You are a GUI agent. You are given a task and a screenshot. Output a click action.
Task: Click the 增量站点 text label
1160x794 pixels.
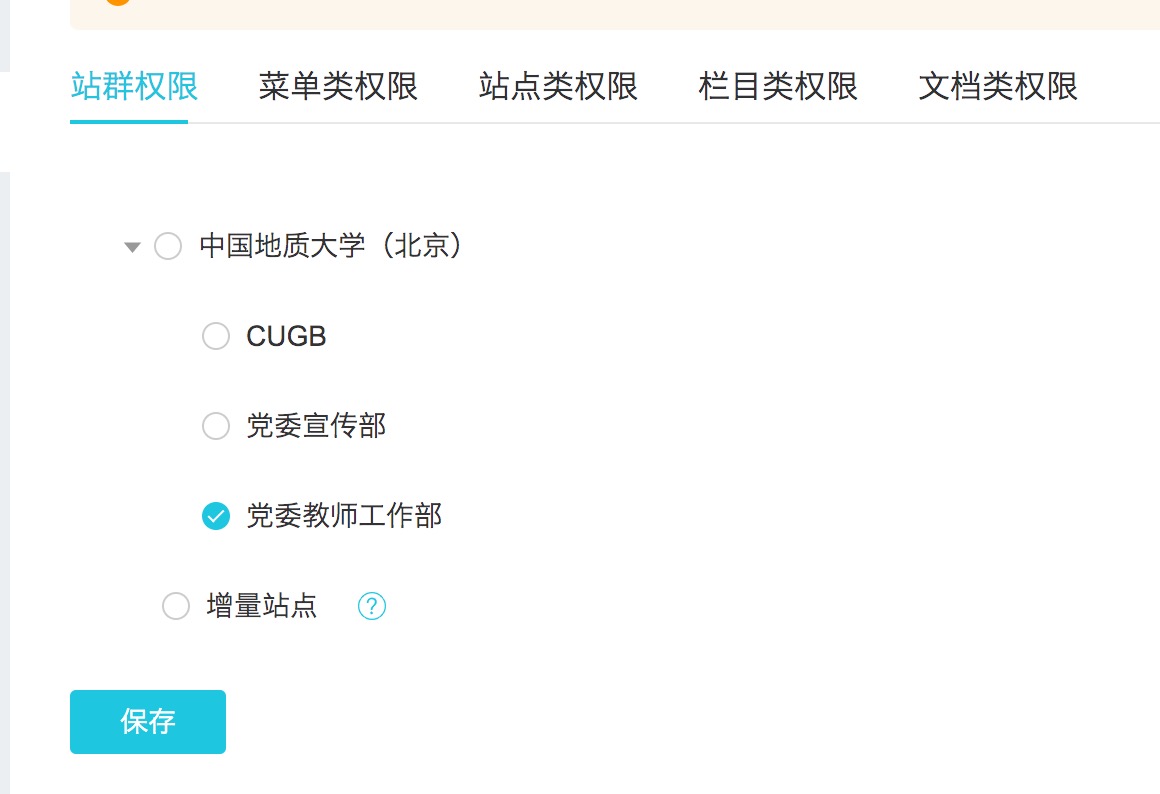coord(262,606)
